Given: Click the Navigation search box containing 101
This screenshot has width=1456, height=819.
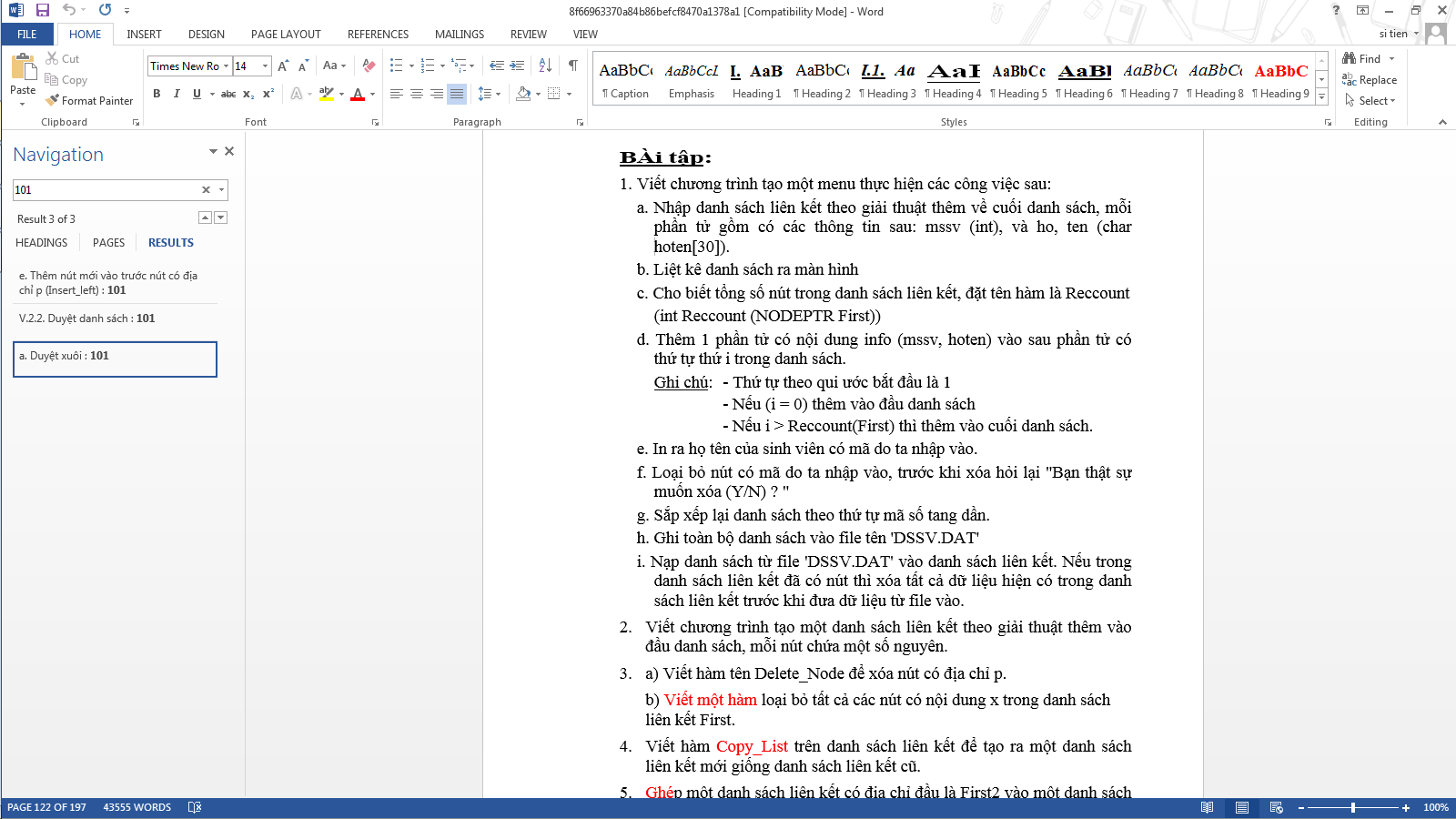Looking at the screenshot, I should [105, 190].
